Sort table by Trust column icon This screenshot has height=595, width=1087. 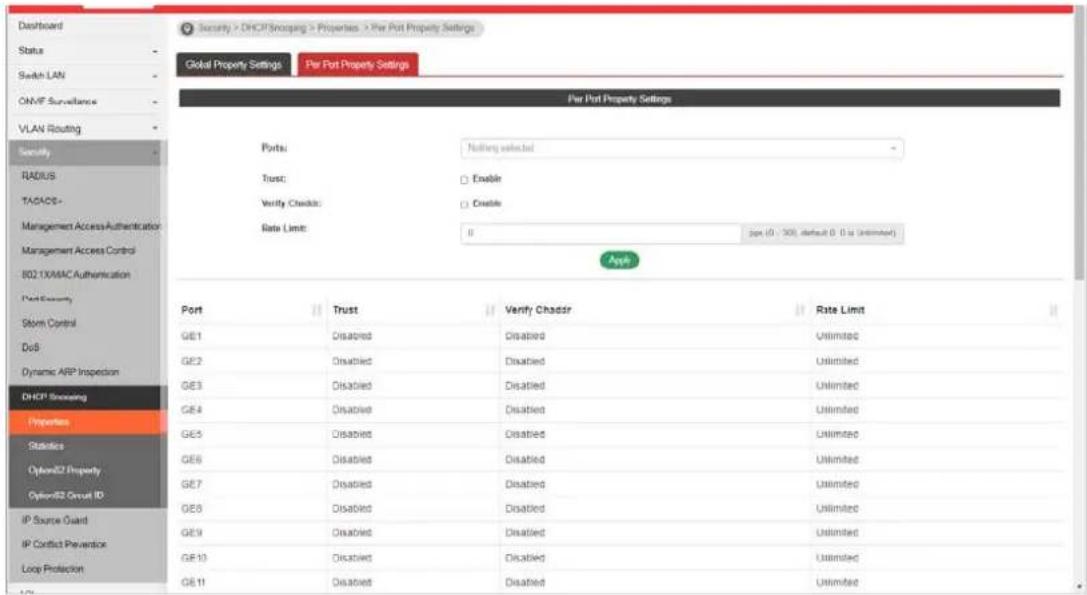490,310
